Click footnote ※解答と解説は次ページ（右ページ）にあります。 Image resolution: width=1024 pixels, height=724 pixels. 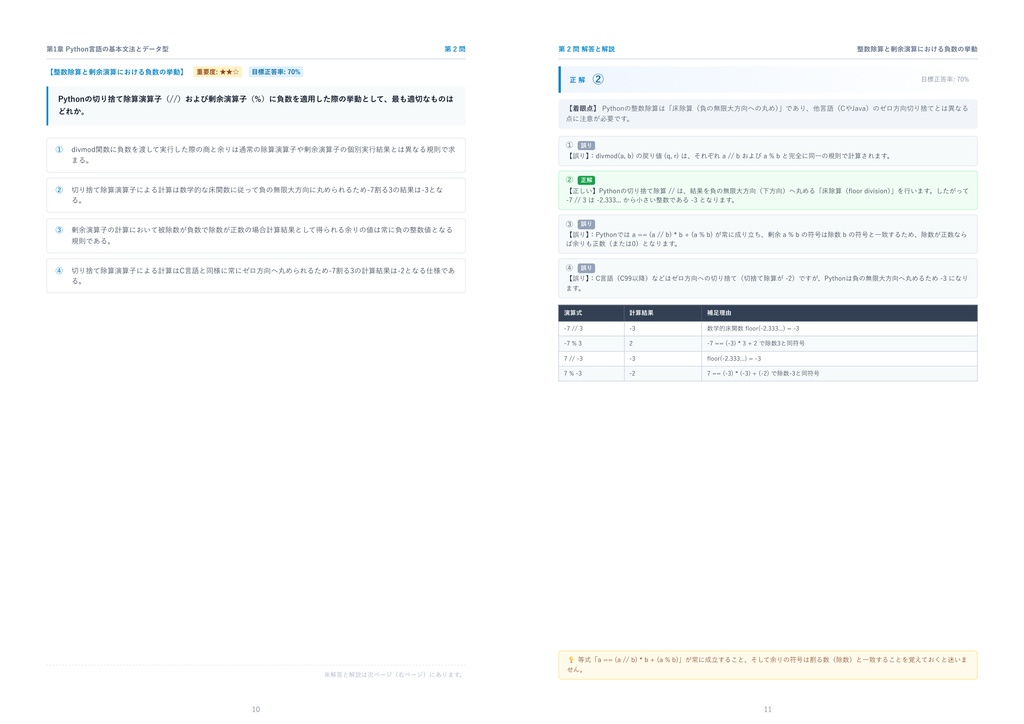click(x=394, y=675)
